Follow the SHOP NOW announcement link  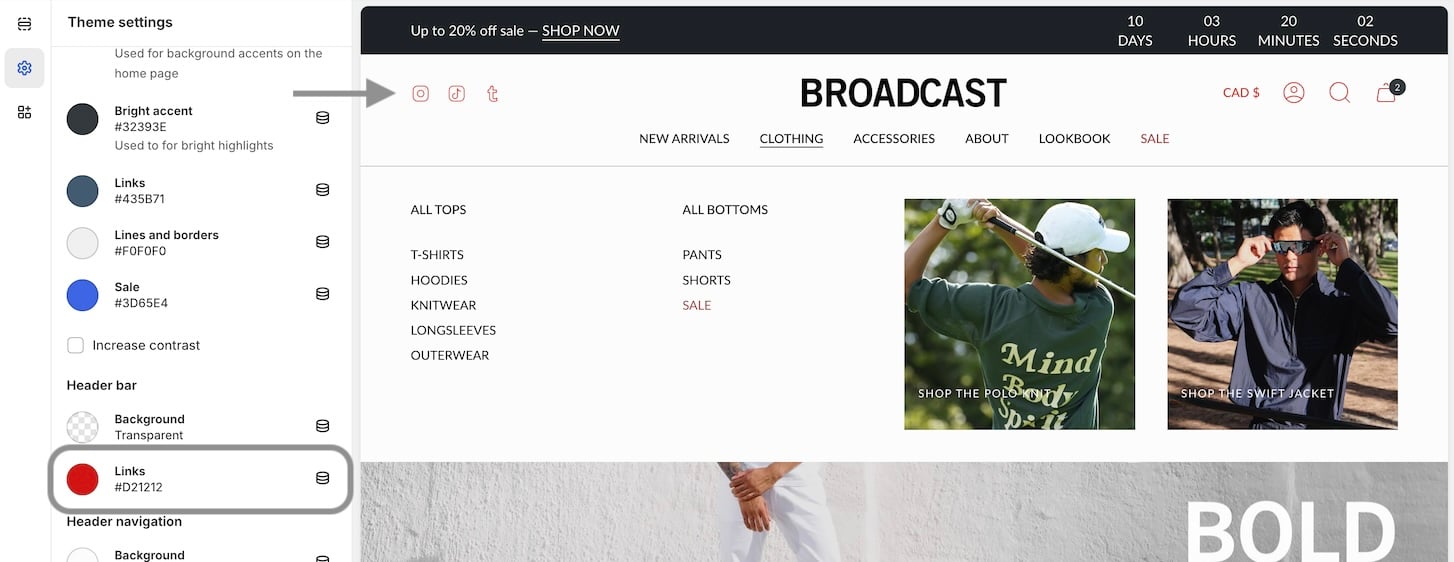(581, 31)
